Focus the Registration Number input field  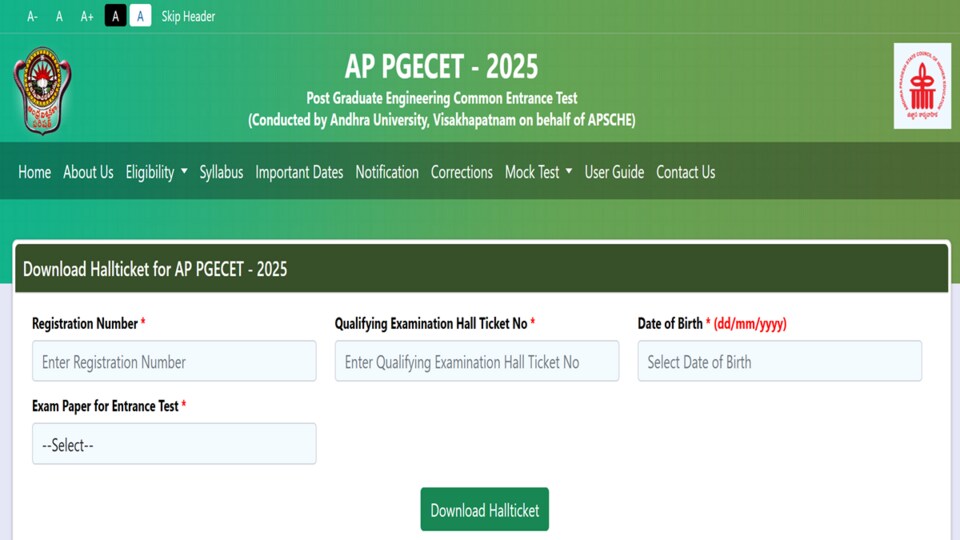(x=174, y=361)
